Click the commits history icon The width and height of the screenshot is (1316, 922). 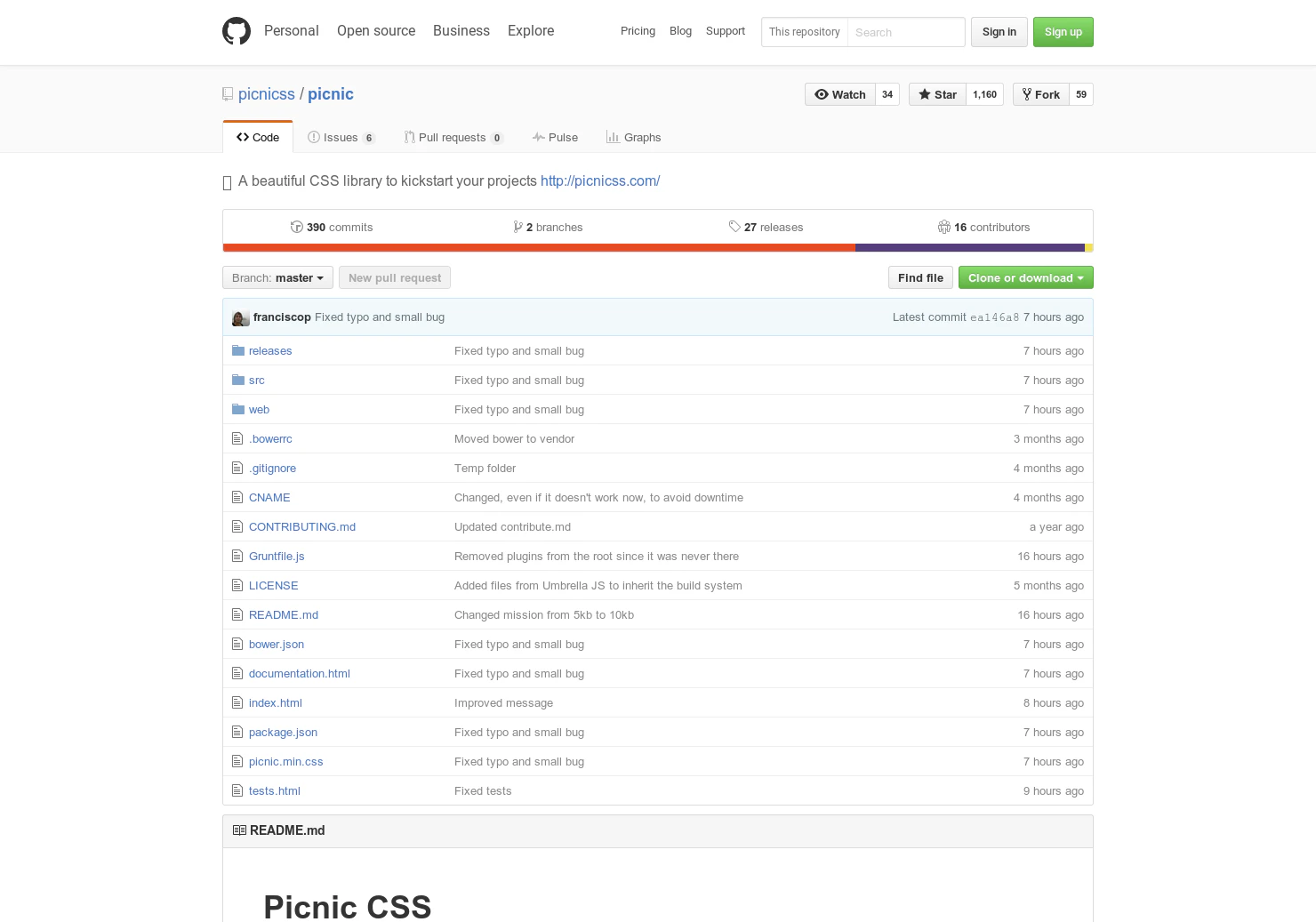297,227
